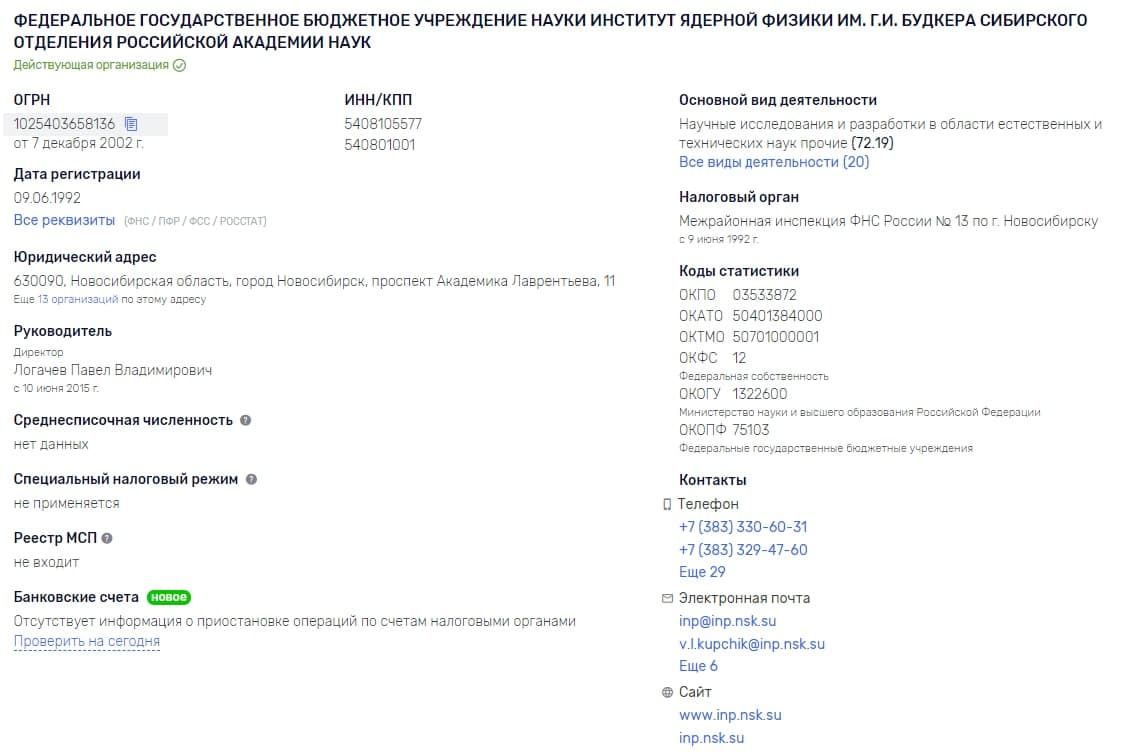Expand the 29 more phone numbers
This screenshot has height=754, width=1133.
click(x=702, y=572)
